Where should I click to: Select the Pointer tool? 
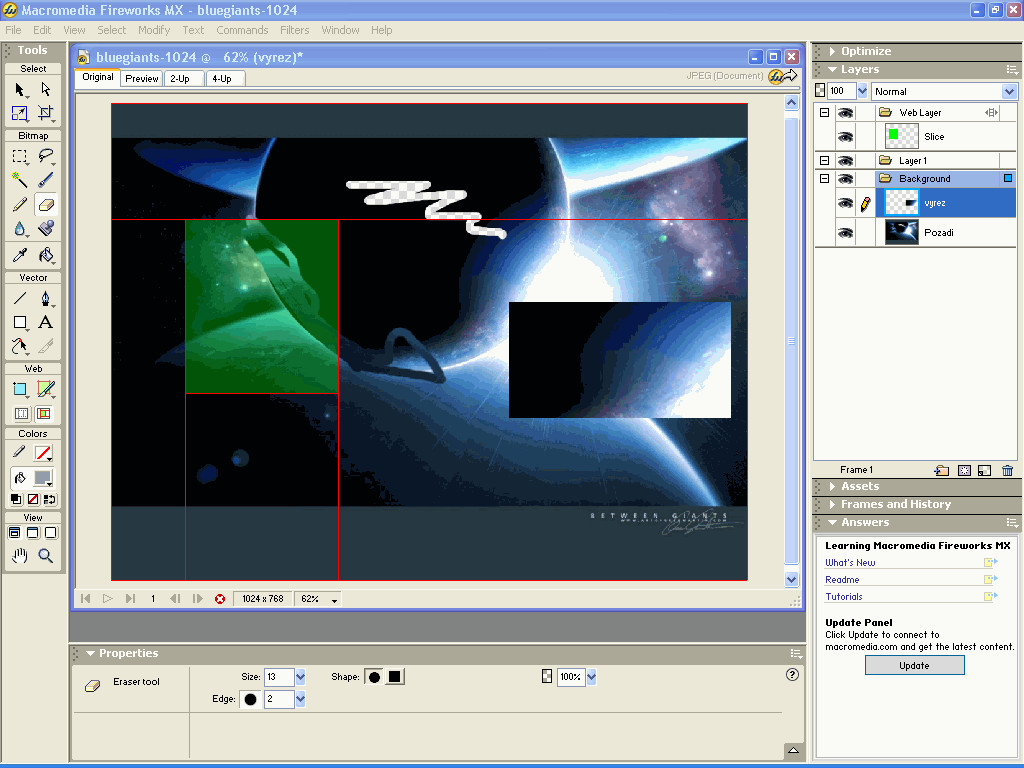[x=20, y=89]
